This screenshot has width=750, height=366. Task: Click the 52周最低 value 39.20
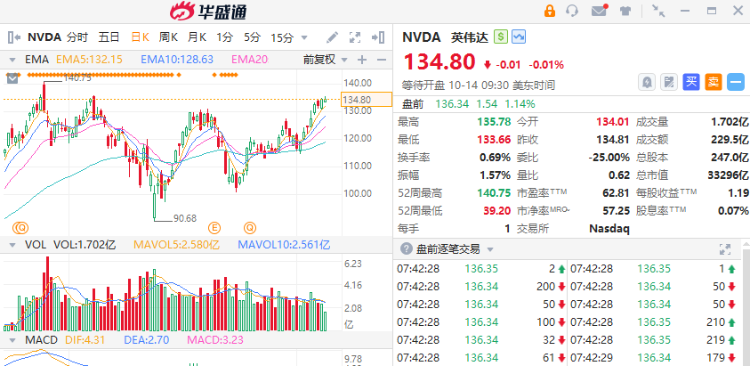496,211
